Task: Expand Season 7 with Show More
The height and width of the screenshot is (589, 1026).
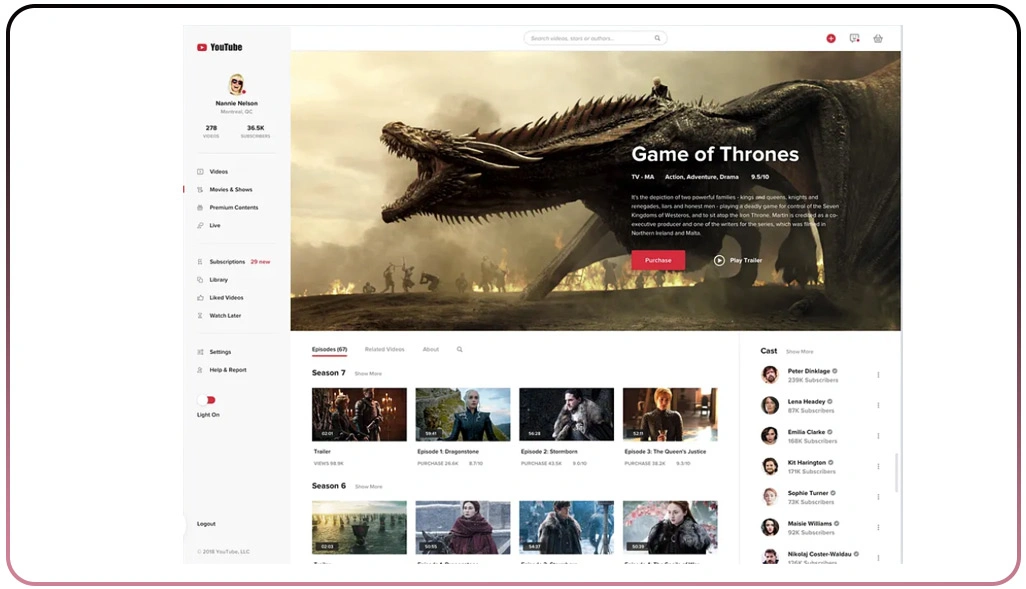Action: pos(368,374)
